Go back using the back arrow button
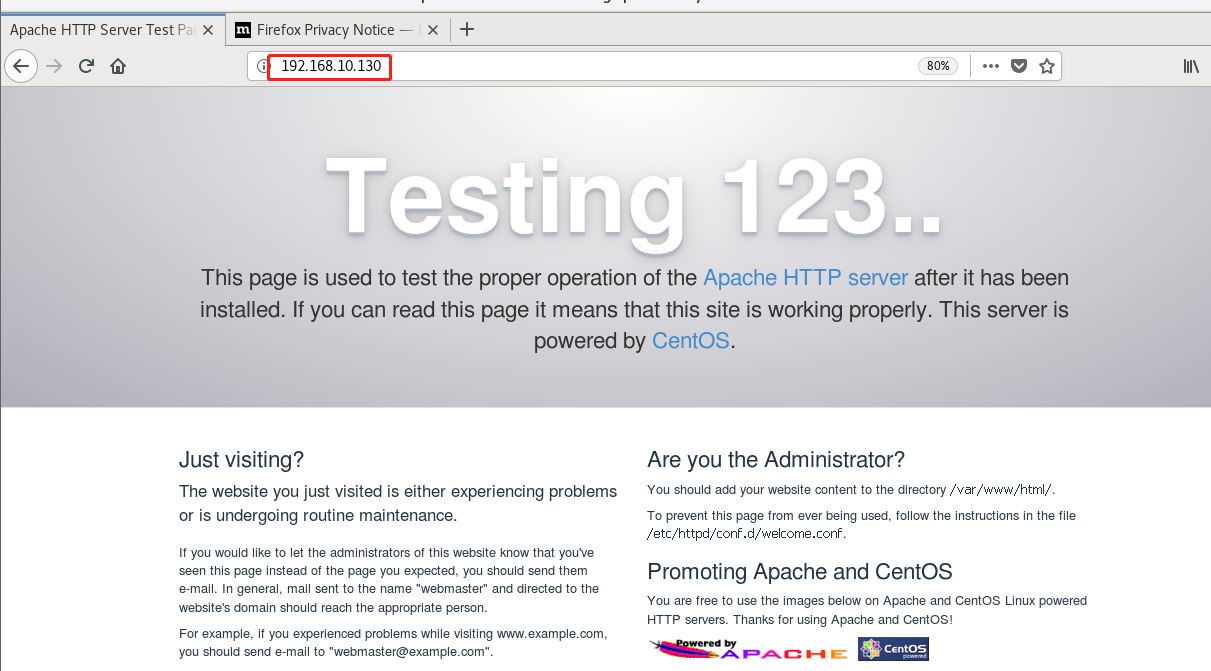Image resolution: width=1211 pixels, height=671 pixels. (21, 67)
